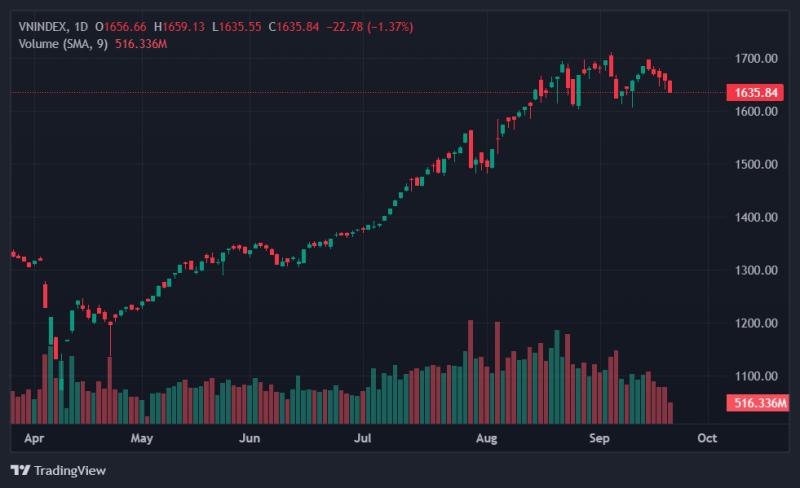
Task: Click the VNINDEX, 1D symbol title
Action: [x=53, y=27]
